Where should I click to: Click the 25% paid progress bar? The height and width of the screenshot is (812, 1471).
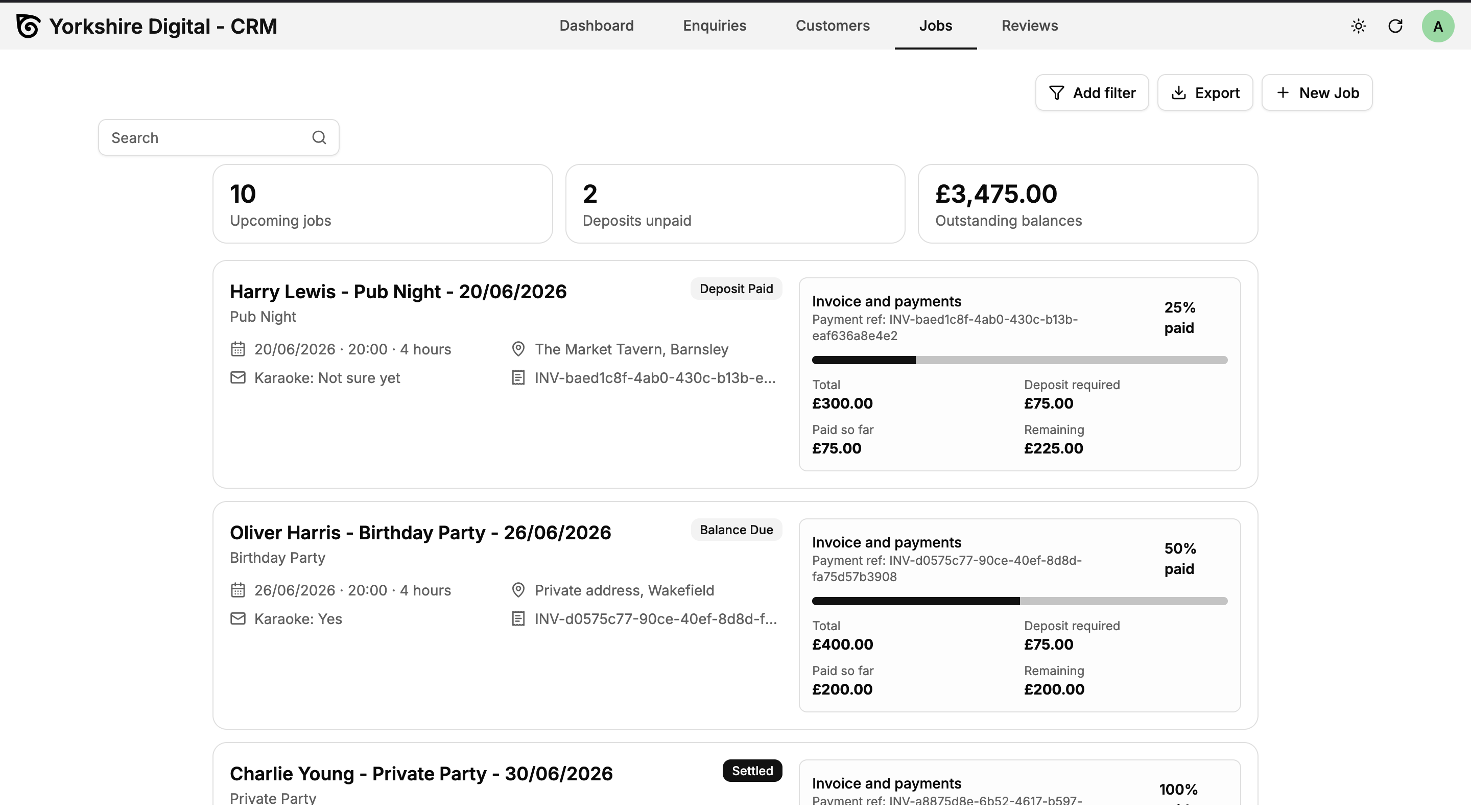point(1019,360)
